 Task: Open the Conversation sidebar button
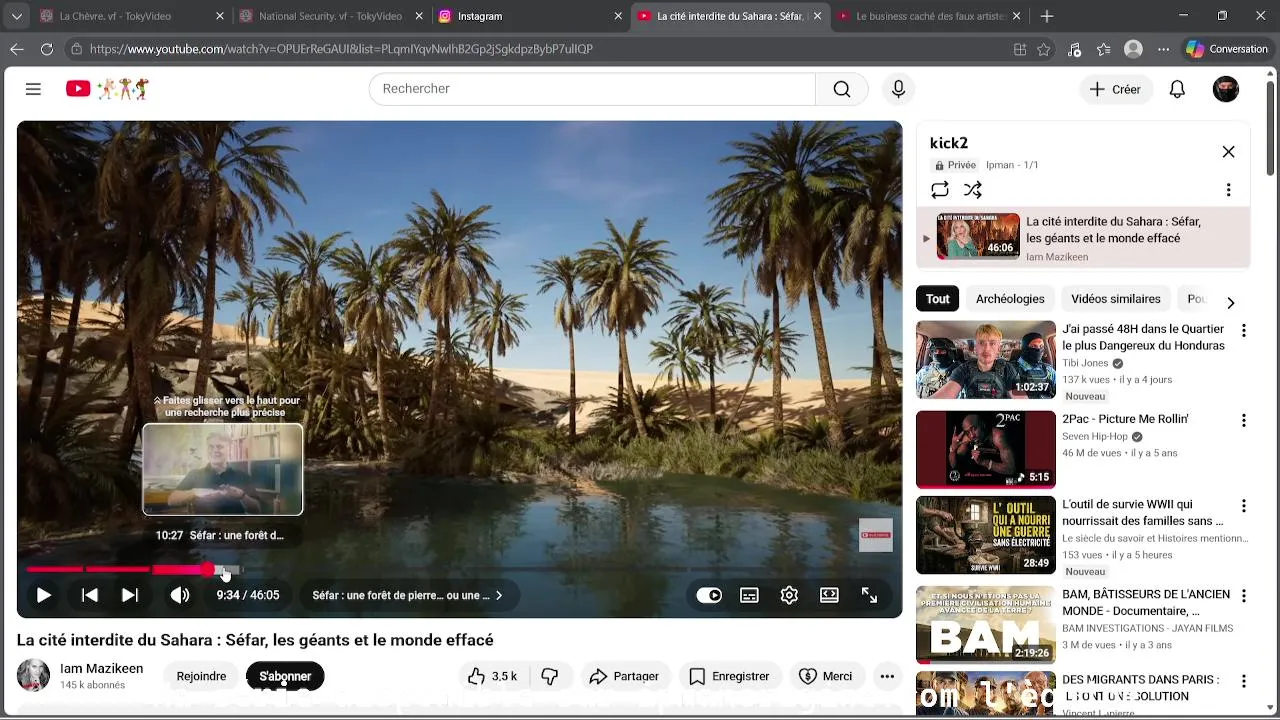tap(1227, 49)
